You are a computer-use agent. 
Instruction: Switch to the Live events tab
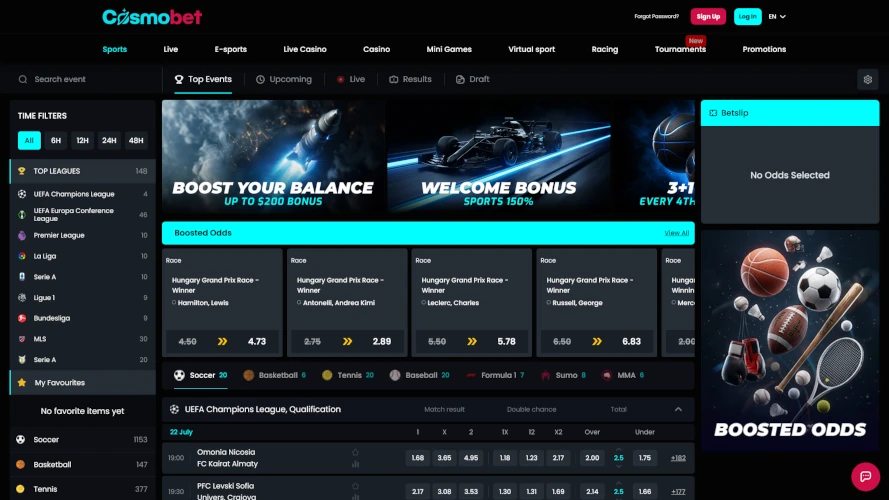coord(351,79)
